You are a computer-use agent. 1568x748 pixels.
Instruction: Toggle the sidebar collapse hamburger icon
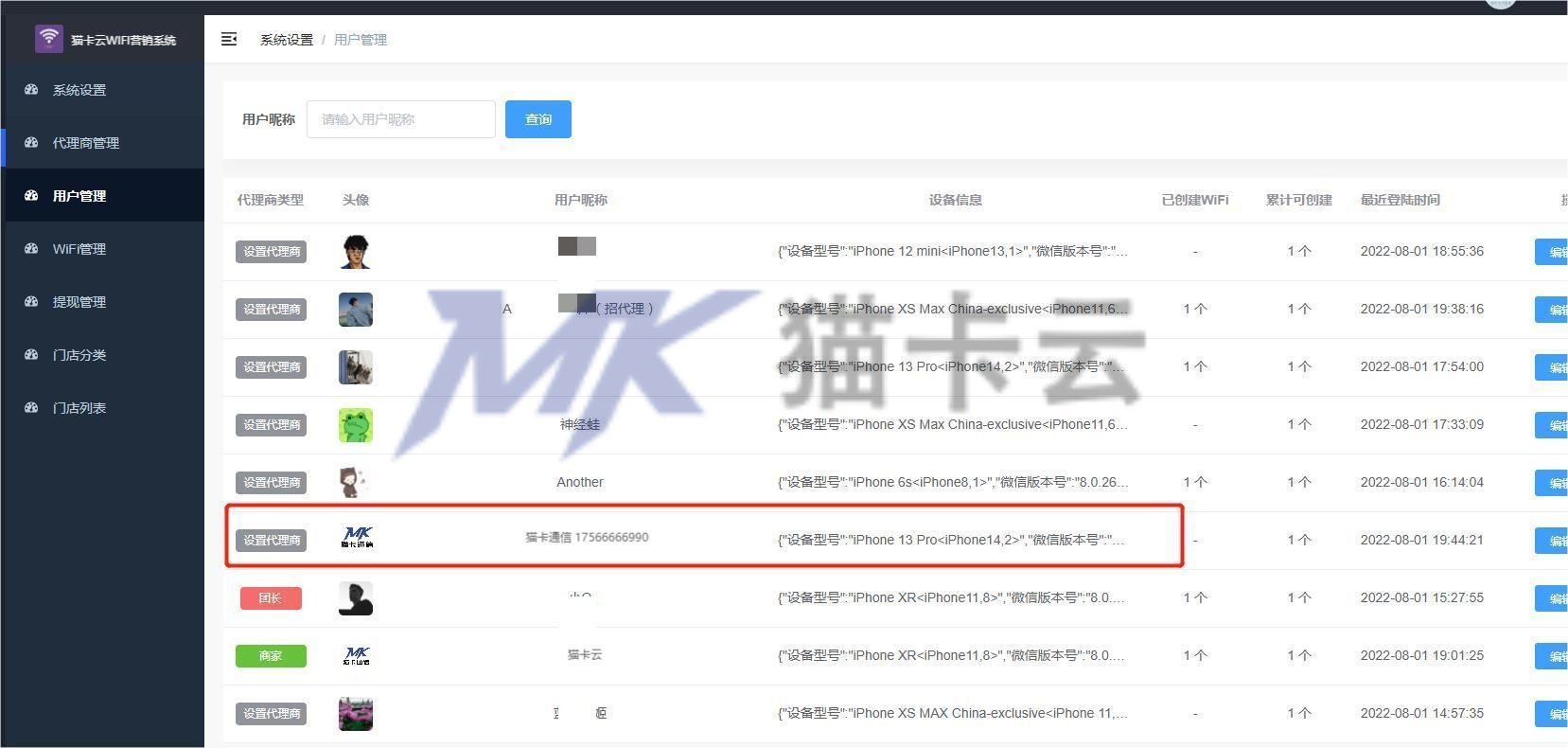229,39
